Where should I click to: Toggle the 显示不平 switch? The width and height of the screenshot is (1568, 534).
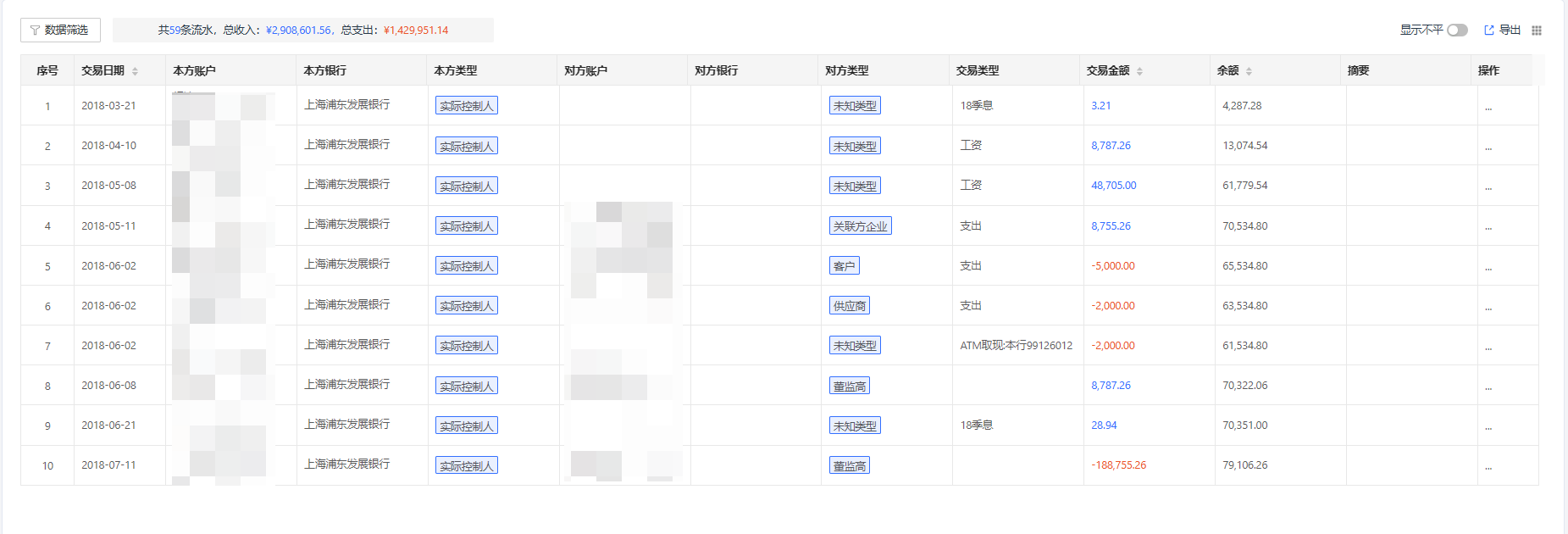pyautogui.click(x=1457, y=31)
